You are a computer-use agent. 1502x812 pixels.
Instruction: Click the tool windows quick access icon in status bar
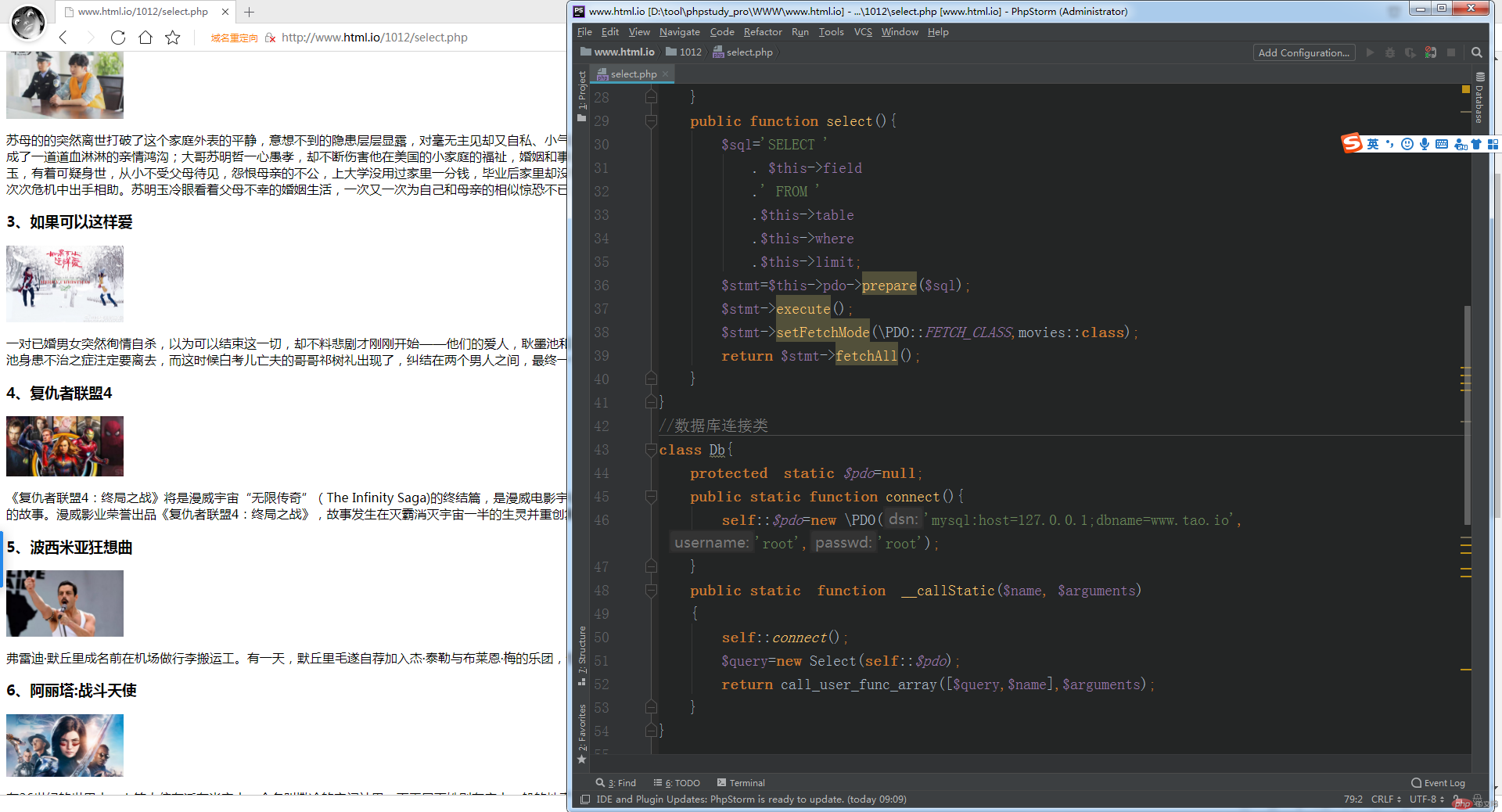point(585,799)
